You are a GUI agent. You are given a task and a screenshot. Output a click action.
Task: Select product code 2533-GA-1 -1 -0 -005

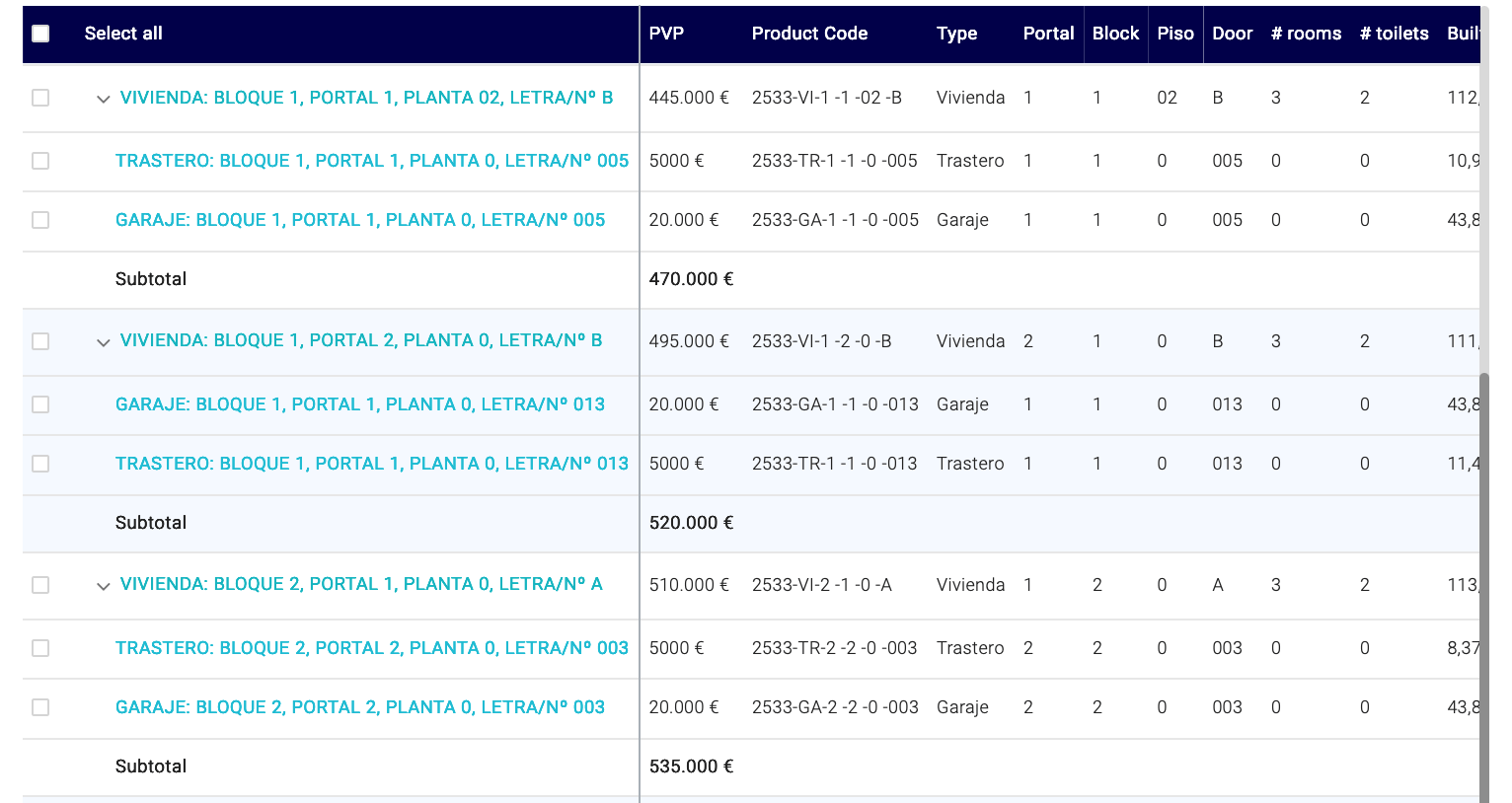(835, 220)
